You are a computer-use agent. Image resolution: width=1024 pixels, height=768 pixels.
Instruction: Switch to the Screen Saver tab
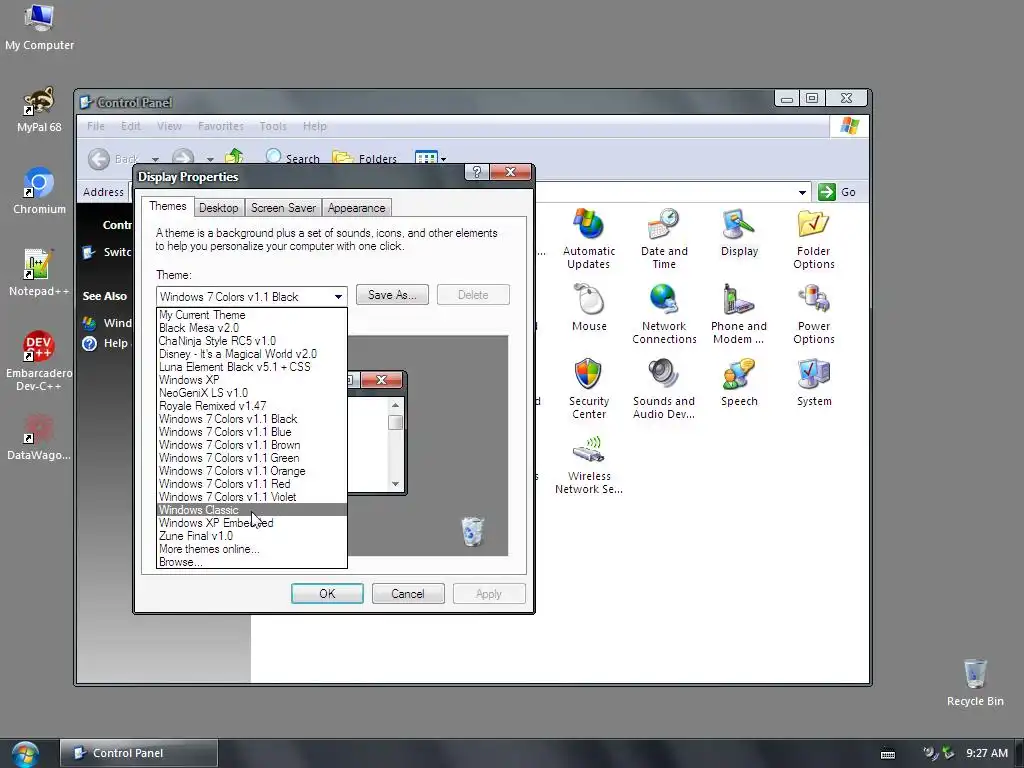[x=283, y=208]
